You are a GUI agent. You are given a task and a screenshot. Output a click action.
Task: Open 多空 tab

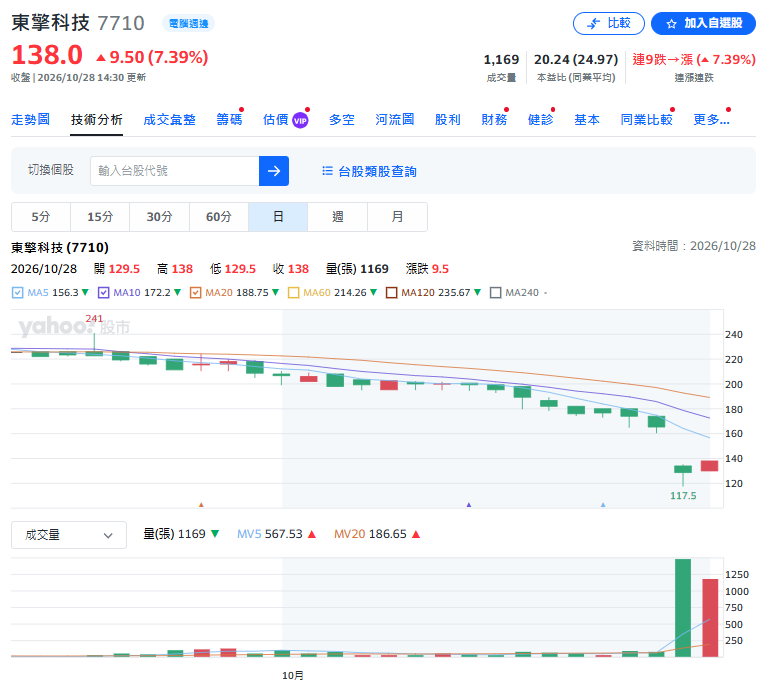tap(342, 120)
